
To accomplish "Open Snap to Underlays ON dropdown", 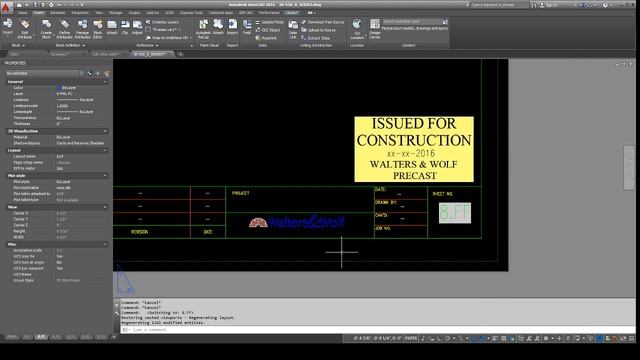I will click(x=169, y=38).
